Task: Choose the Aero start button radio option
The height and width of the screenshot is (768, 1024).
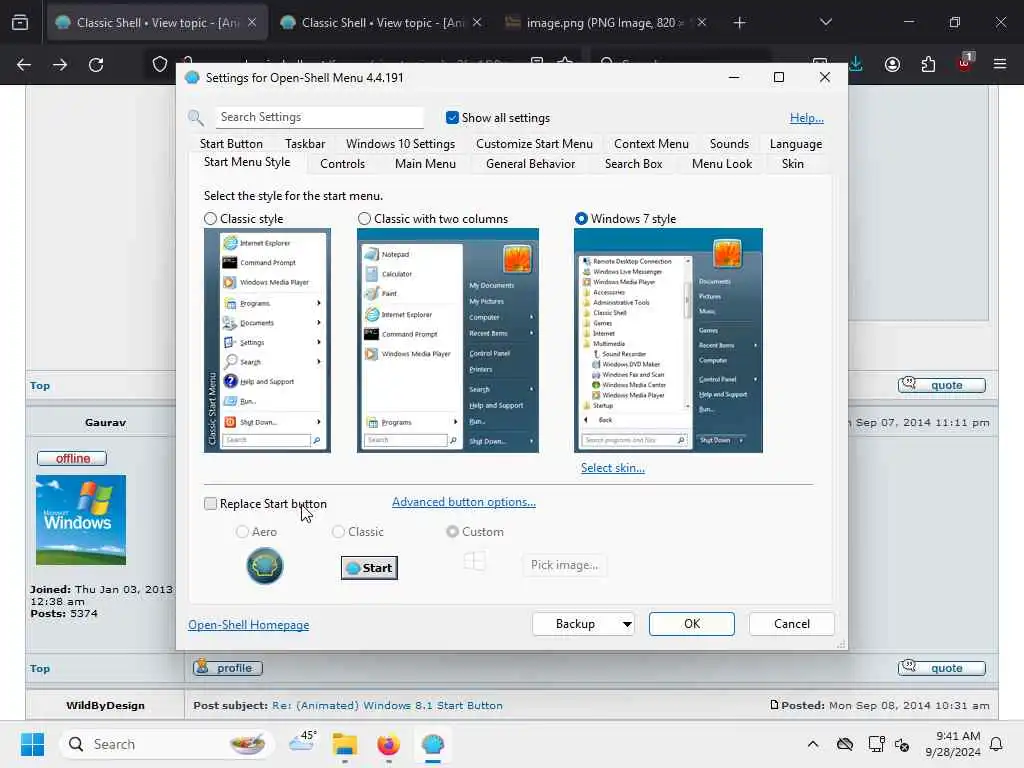Action: tap(242, 532)
